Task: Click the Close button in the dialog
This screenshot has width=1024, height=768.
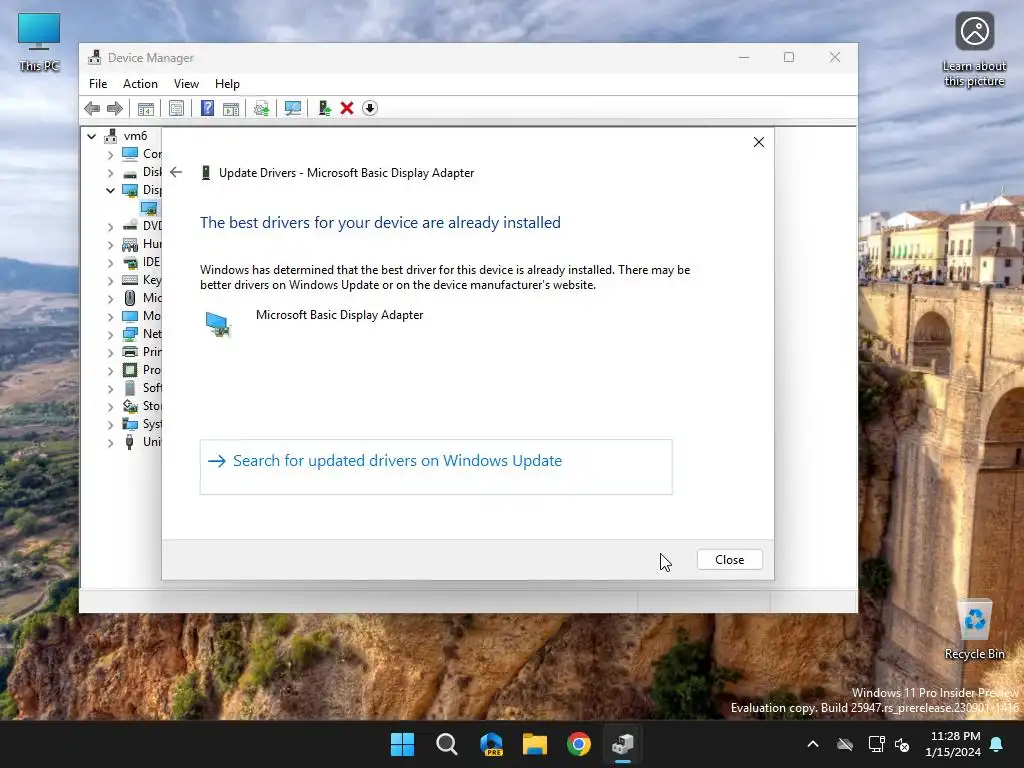Action: pos(729,560)
